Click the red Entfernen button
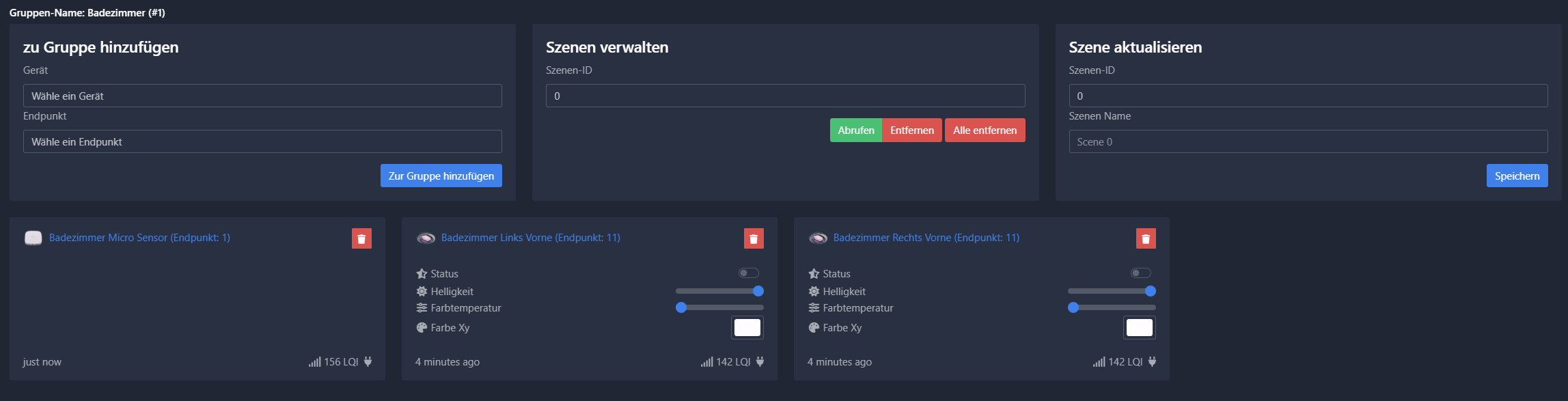 click(x=911, y=130)
